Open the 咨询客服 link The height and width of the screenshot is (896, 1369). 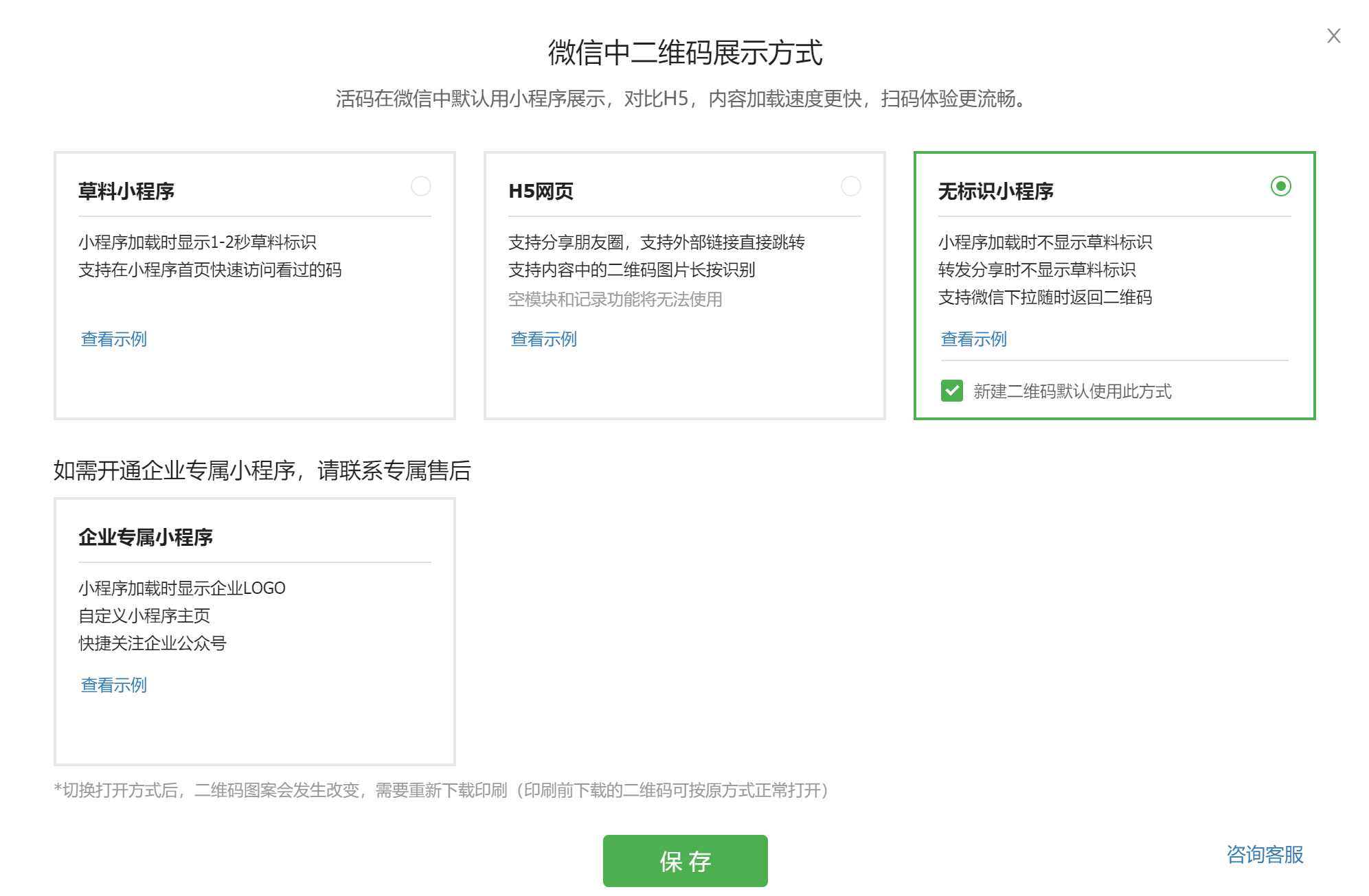point(1265,854)
